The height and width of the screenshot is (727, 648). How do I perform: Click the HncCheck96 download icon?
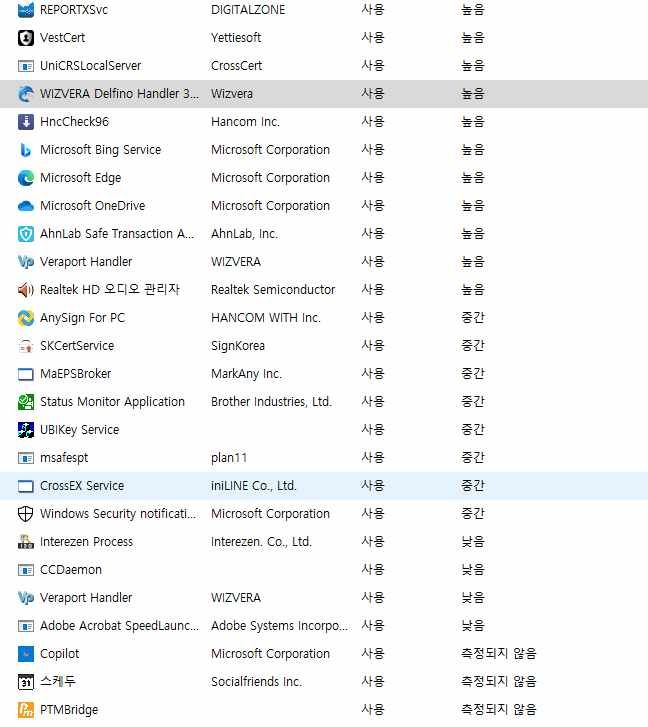tap(26, 122)
